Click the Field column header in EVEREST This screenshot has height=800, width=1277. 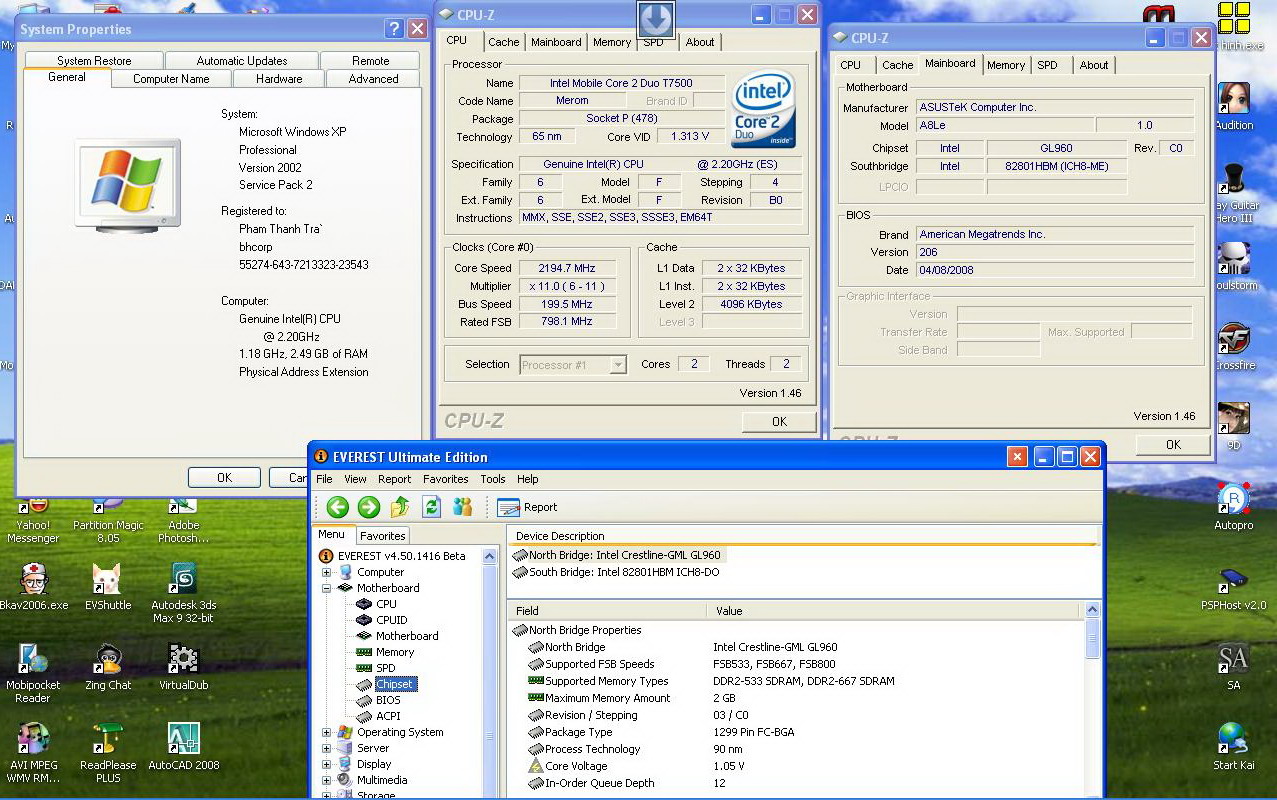pyautogui.click(x=606, y=611)
